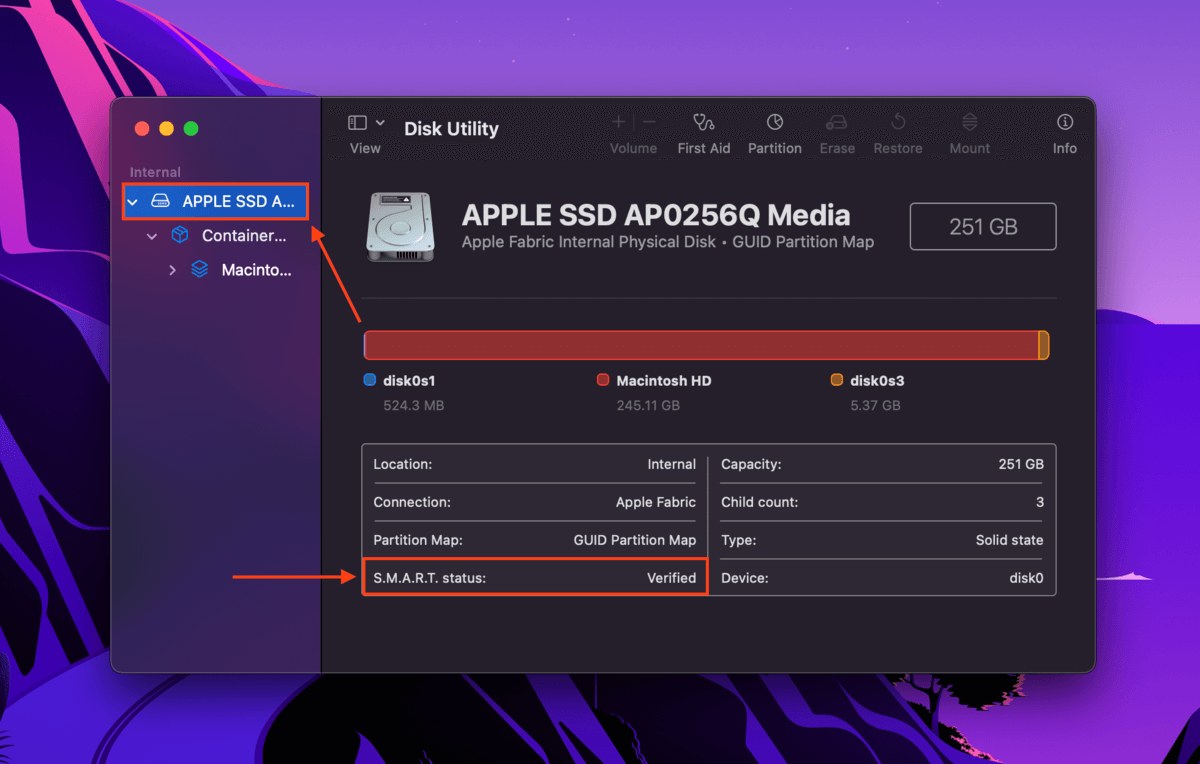Click the disk0 device value
Screen dimensions: 1200x764
(1027, 578)
